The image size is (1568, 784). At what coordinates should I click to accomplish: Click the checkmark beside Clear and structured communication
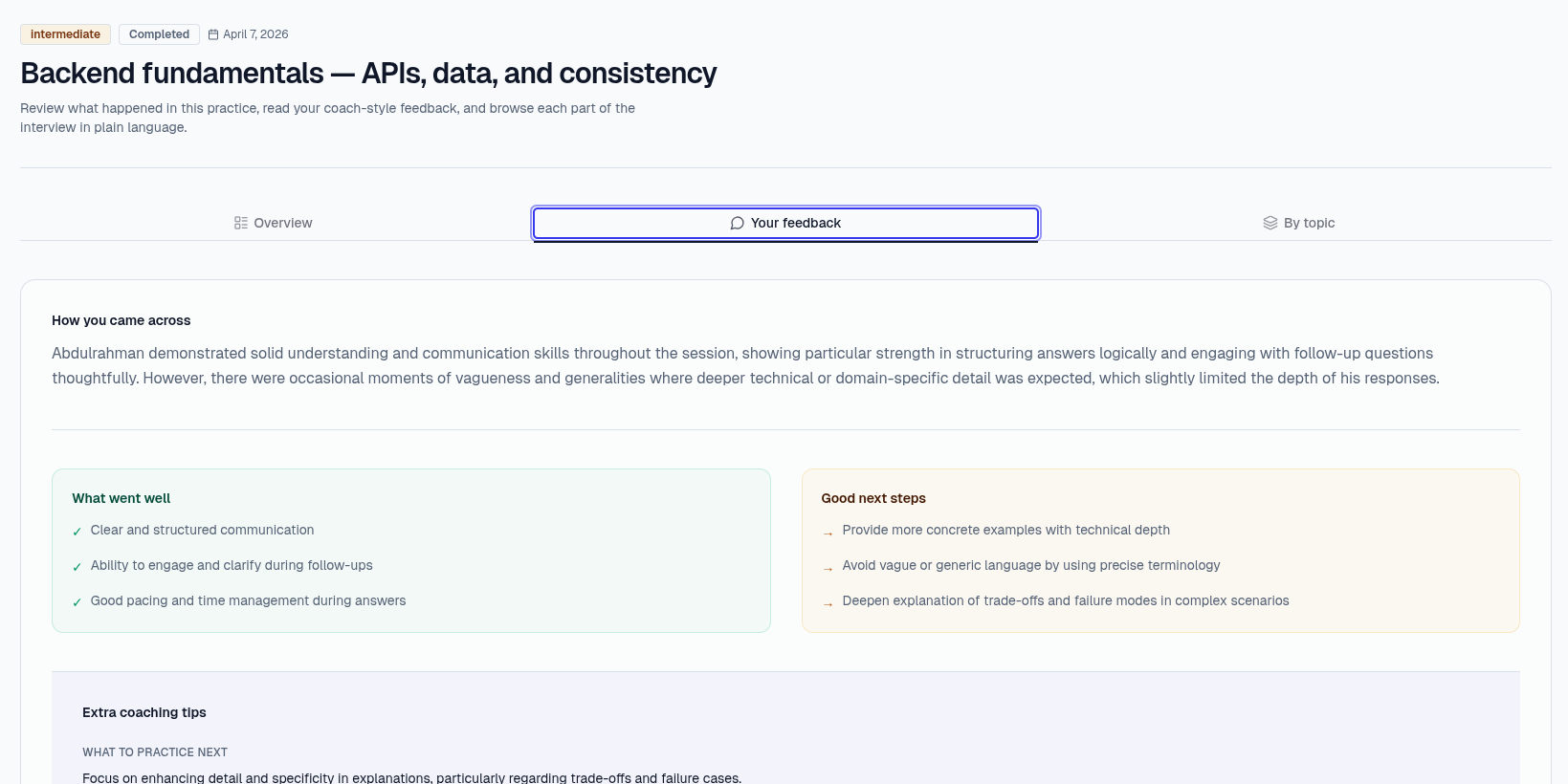click(x=77, y=532)
